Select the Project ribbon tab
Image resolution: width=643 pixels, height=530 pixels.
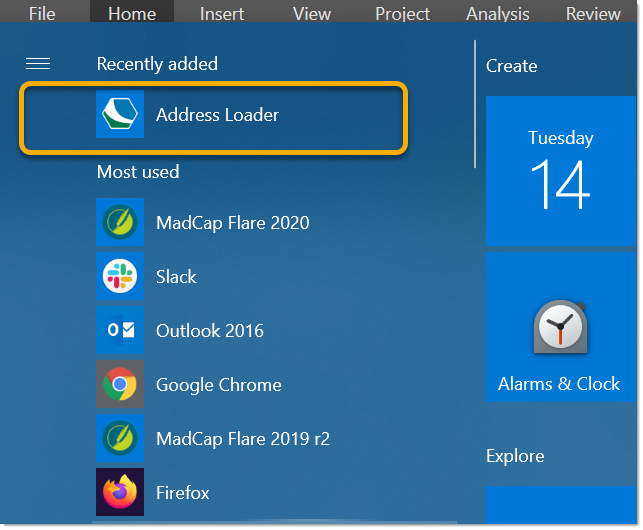[x=402, y=13]
